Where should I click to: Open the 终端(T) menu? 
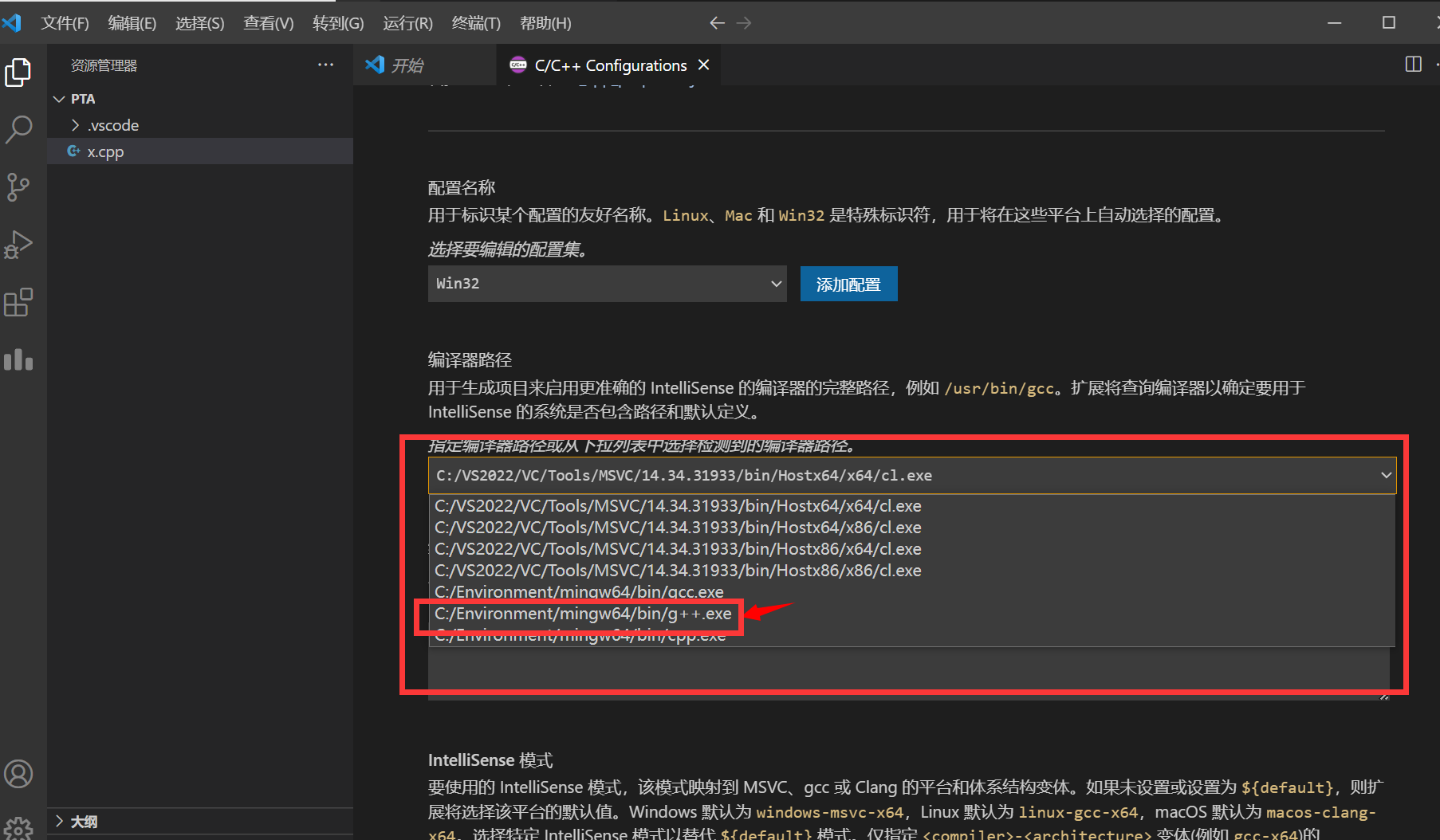click(476, 23)
